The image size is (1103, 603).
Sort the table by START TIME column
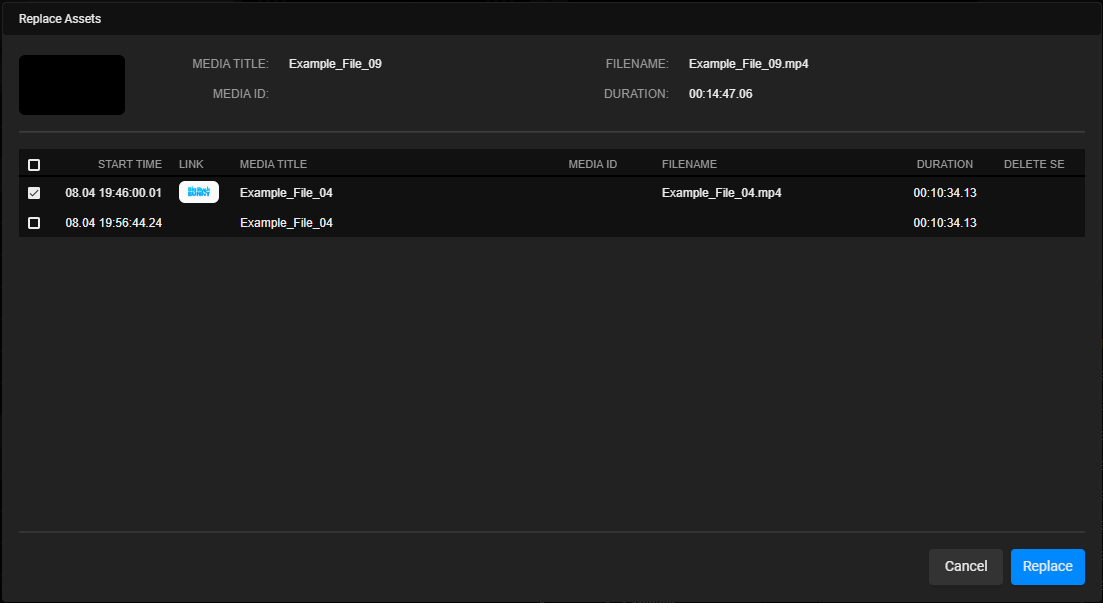(129, 164)
